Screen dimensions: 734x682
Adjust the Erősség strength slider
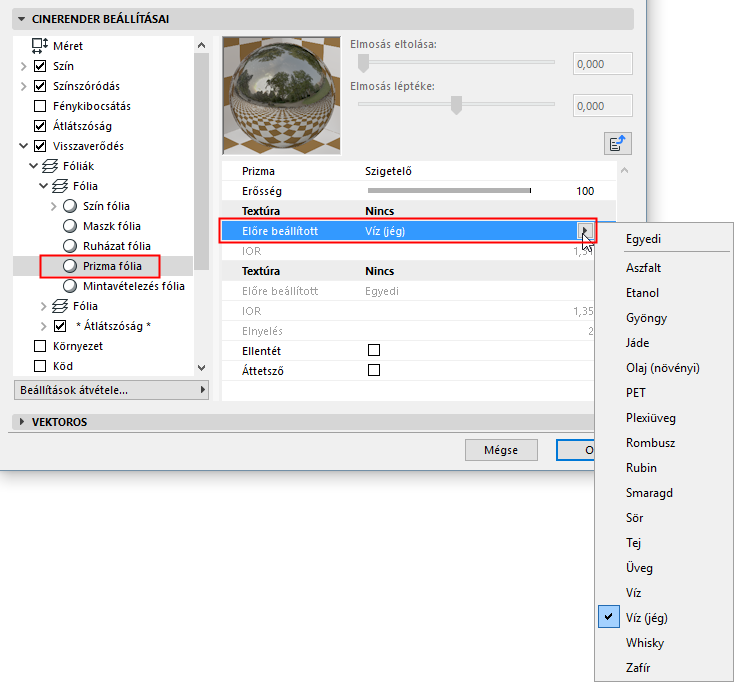[449, 191]
